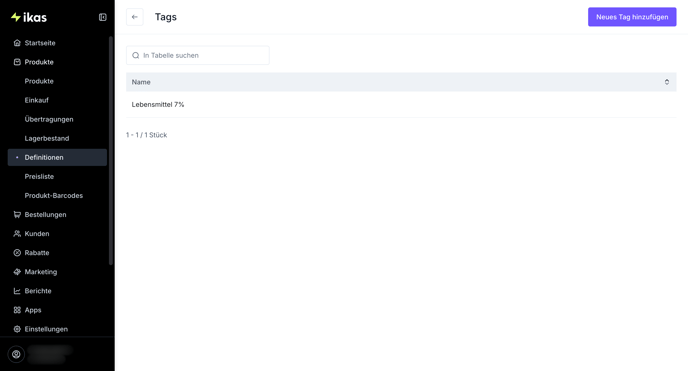
Task: Open Apps label in sidebar
Action: click(x=33, y=310)
